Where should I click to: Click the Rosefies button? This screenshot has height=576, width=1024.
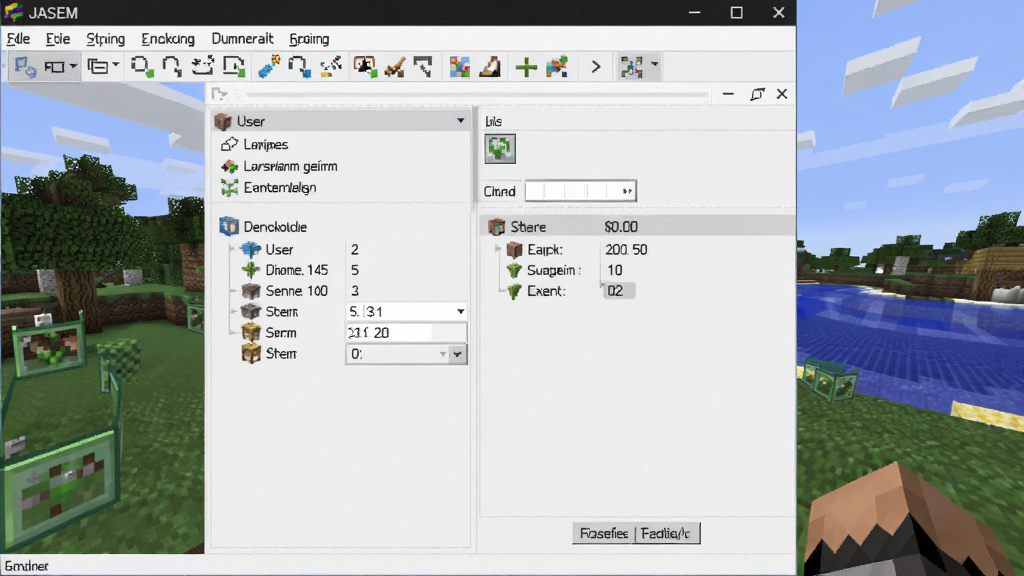point(604,534)
